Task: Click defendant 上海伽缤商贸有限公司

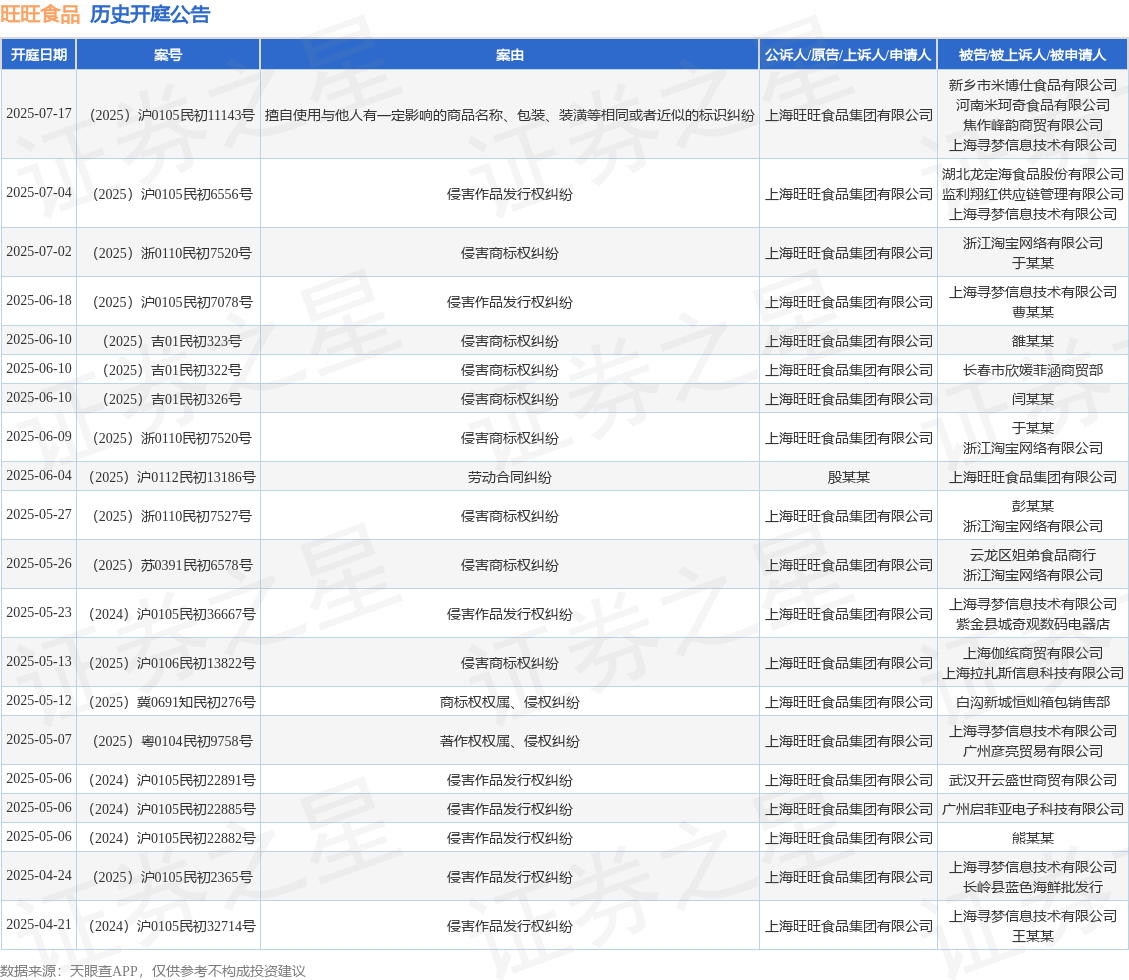Action: point(1033,653)
